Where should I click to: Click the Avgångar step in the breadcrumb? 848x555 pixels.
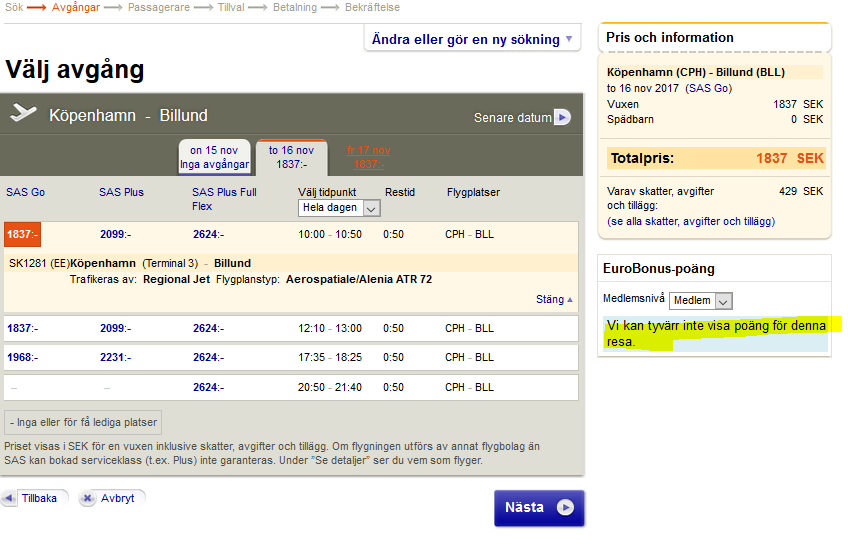76,8
